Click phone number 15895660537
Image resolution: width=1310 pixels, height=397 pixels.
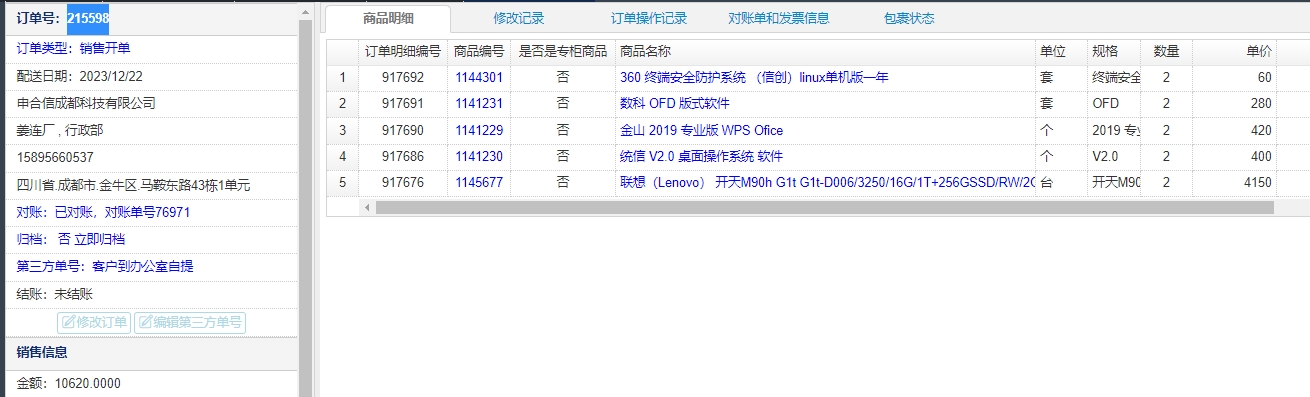[55, 157]
